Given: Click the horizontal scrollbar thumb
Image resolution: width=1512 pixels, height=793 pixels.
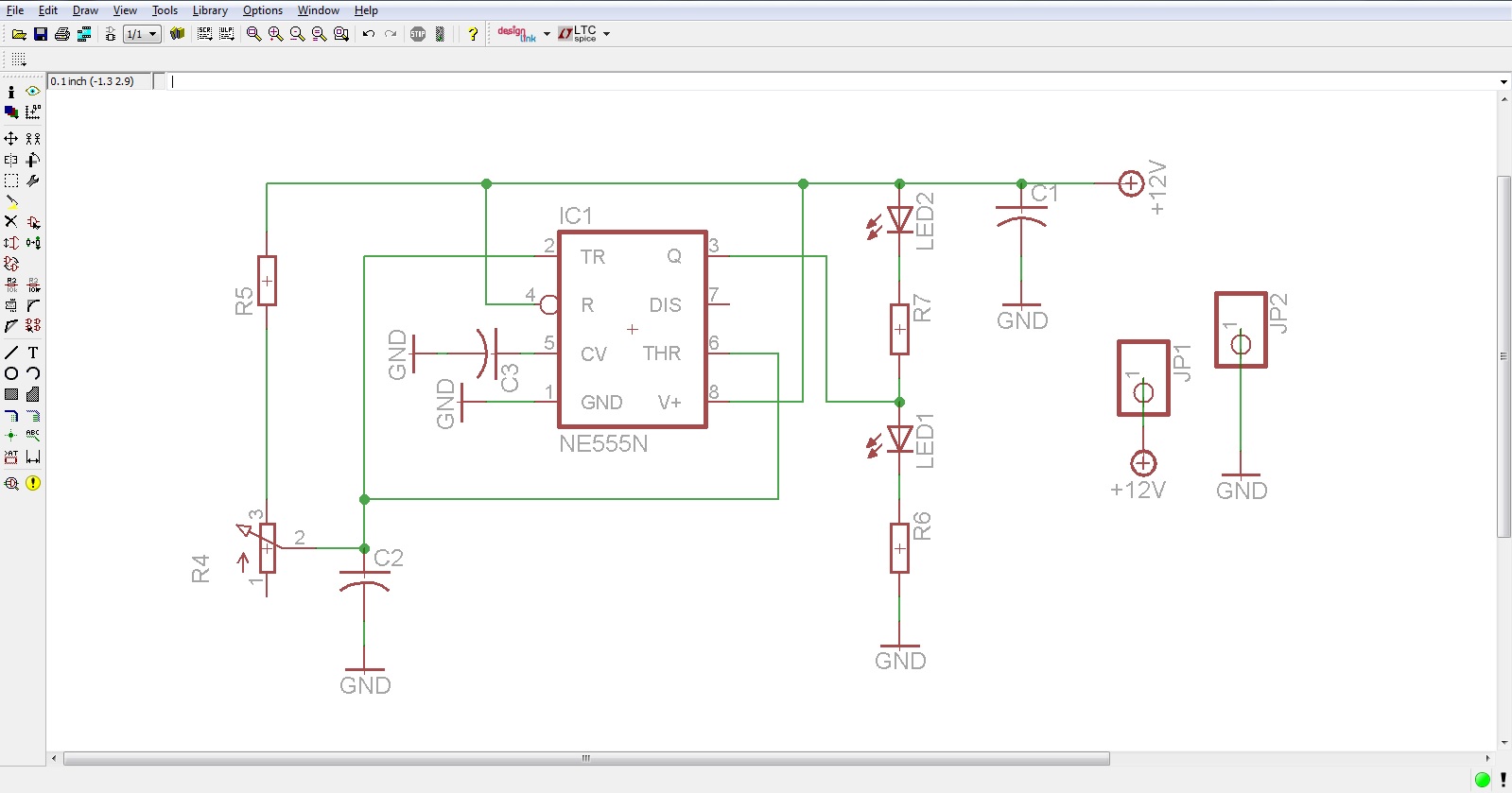Looking at the screenshot, I should (x=585, y=758).
